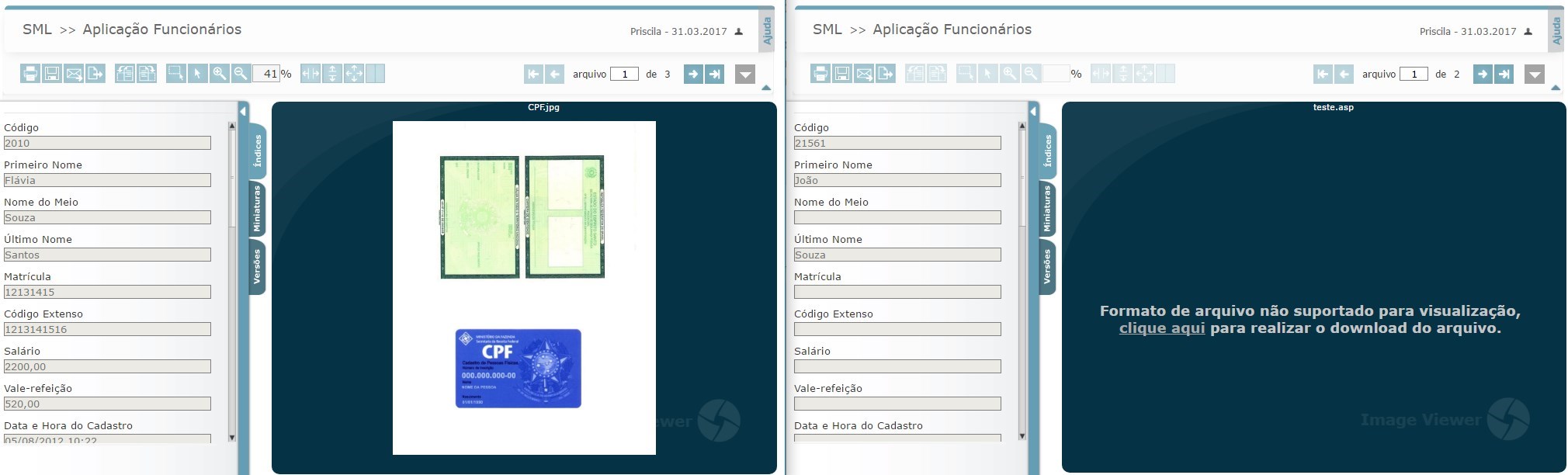This screenshot has height=475, width=1568.
Task: Click the print icon in left viewer
Action: 29,74
